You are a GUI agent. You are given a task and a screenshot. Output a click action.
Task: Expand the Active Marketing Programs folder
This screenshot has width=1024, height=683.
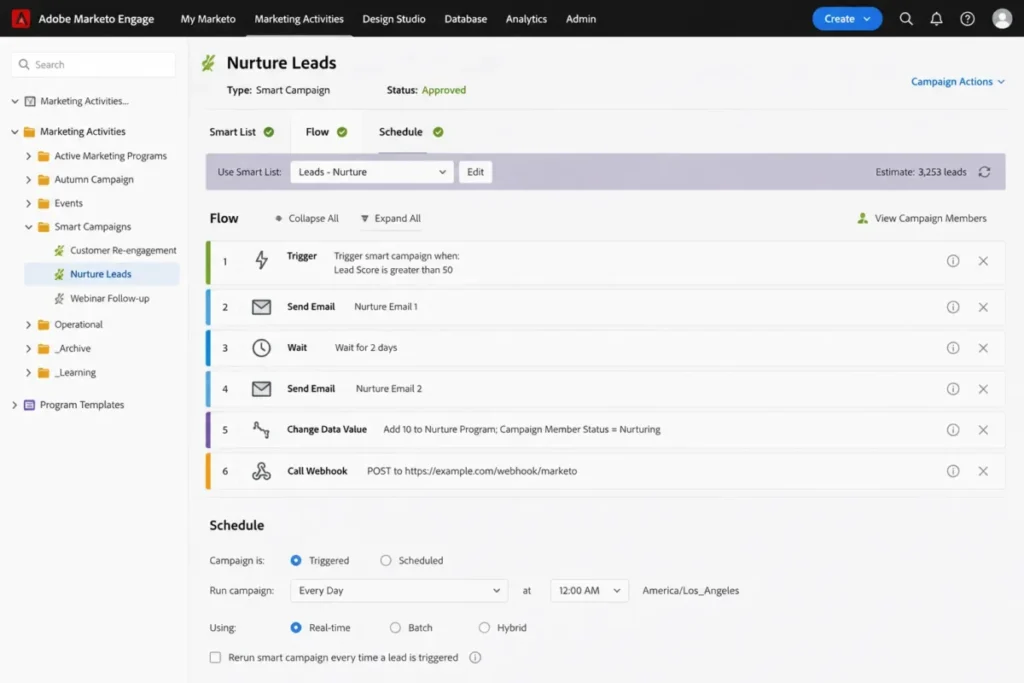coord(28,156)
